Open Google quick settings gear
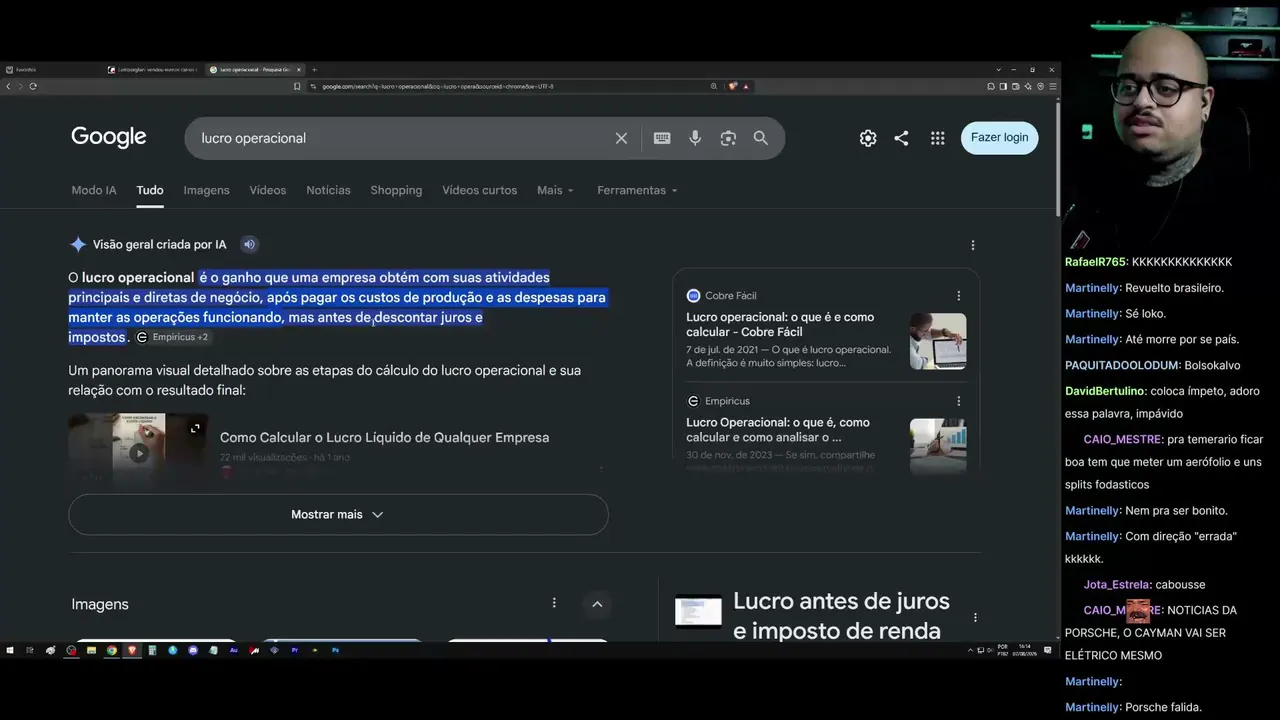This screenshot has height=720, width=1280. (868, 138)
